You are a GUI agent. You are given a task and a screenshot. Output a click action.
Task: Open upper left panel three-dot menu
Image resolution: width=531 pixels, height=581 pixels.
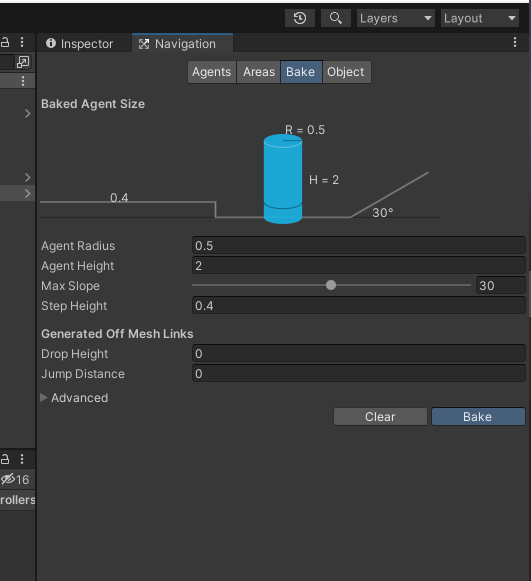[22, 42]
